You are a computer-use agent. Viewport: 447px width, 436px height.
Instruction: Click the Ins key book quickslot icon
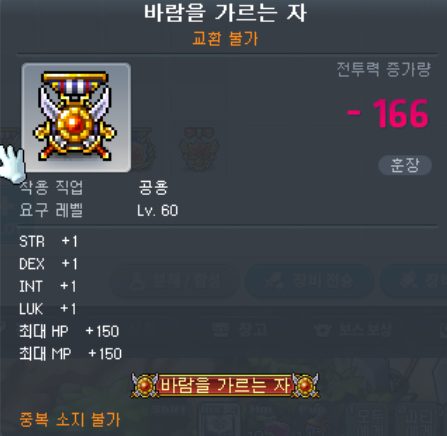(219, 421)
